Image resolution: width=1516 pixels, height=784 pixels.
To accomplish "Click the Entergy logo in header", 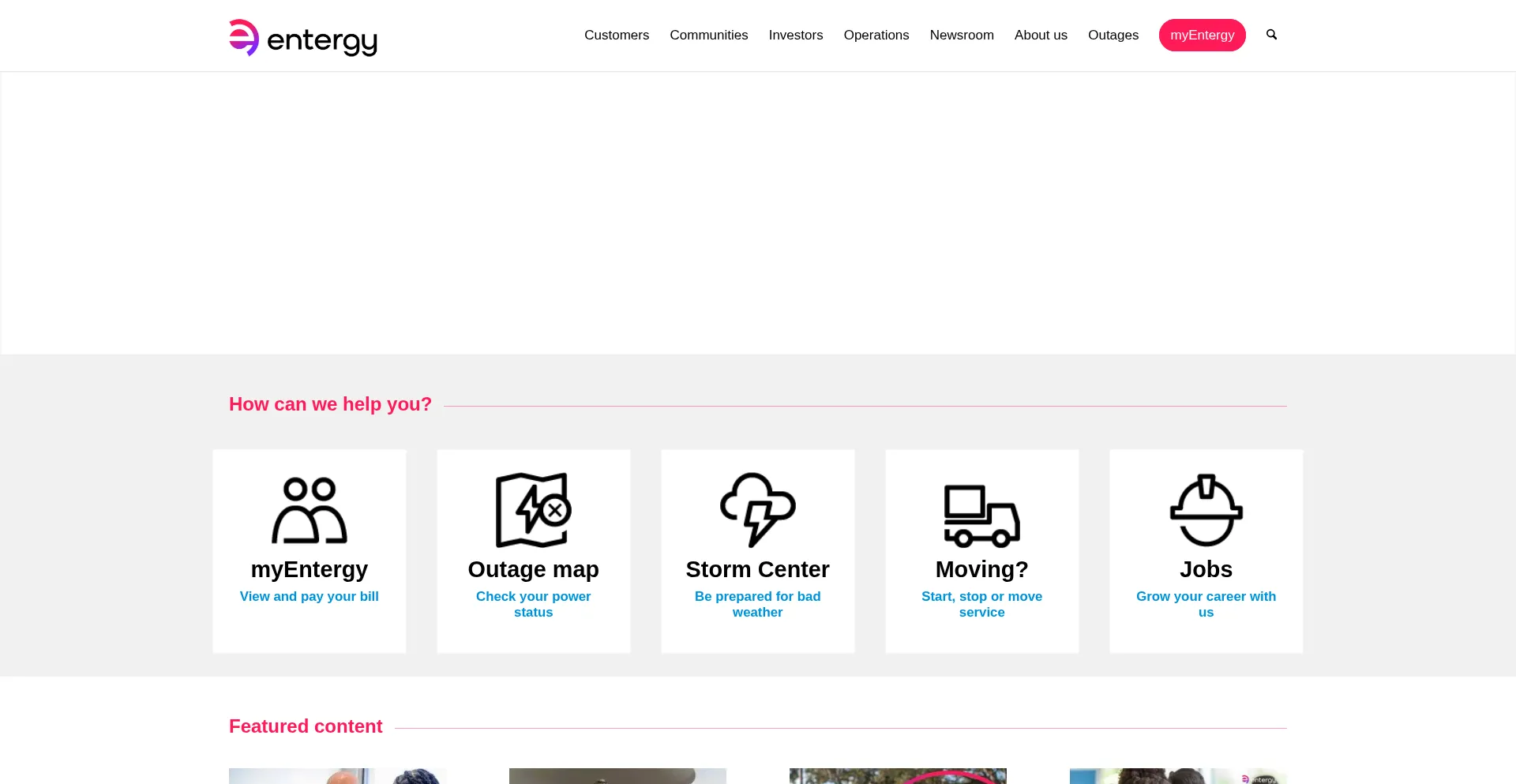I will click(303, 37).
